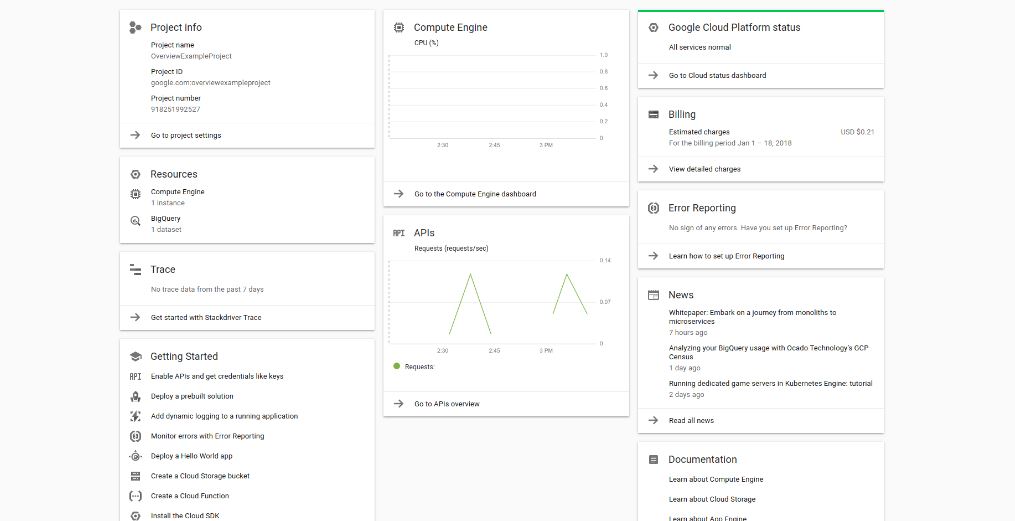Image resolution: width=1015 pixels, height=521 pixels.
Task: Click the arrow icon beside Read all news
Action: [x=653, y=420]
